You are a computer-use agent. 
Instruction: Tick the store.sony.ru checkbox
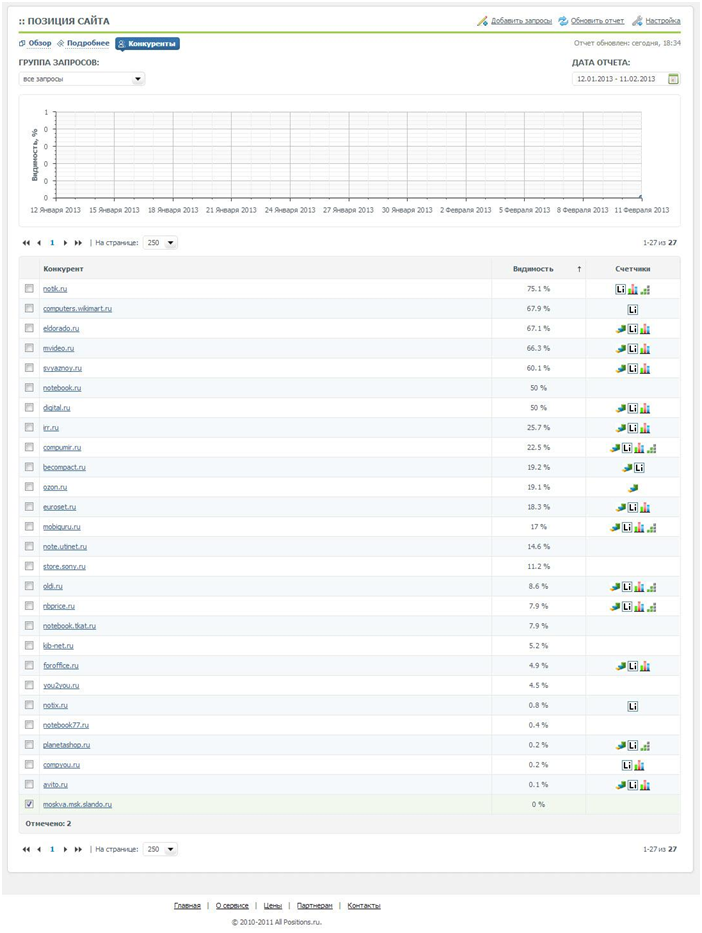(29, 566)
